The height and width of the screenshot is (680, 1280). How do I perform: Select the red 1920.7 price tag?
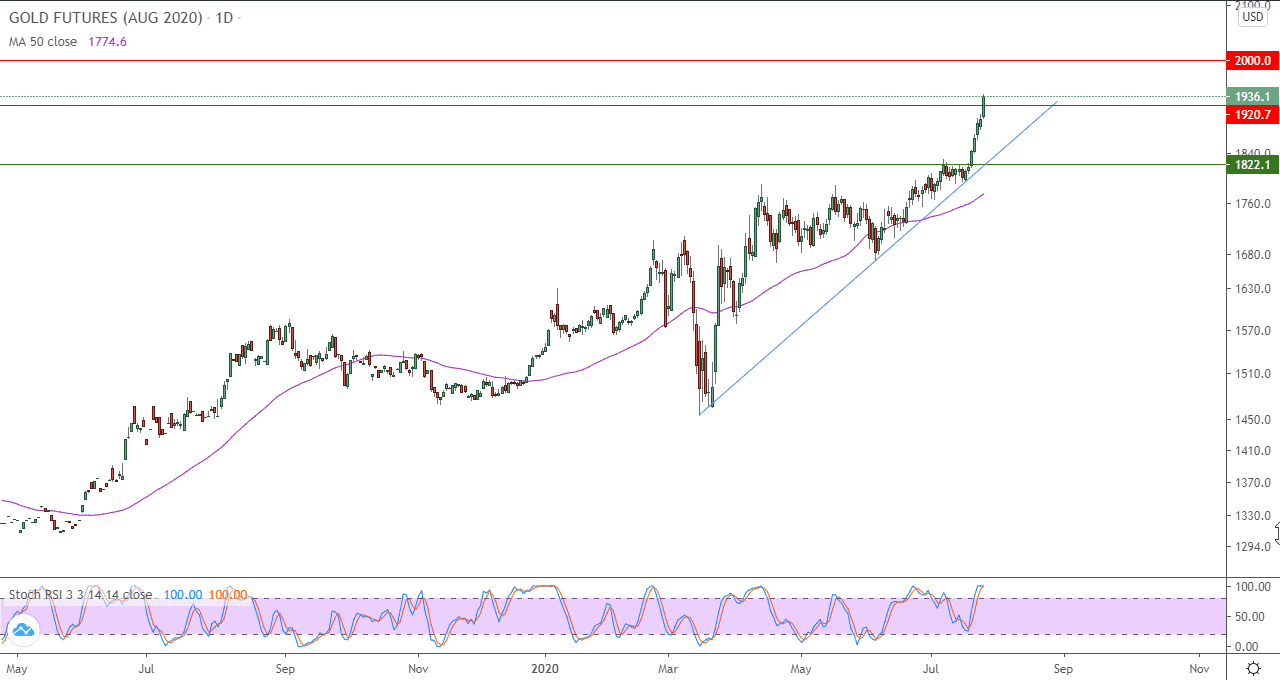click(1252, 115)
